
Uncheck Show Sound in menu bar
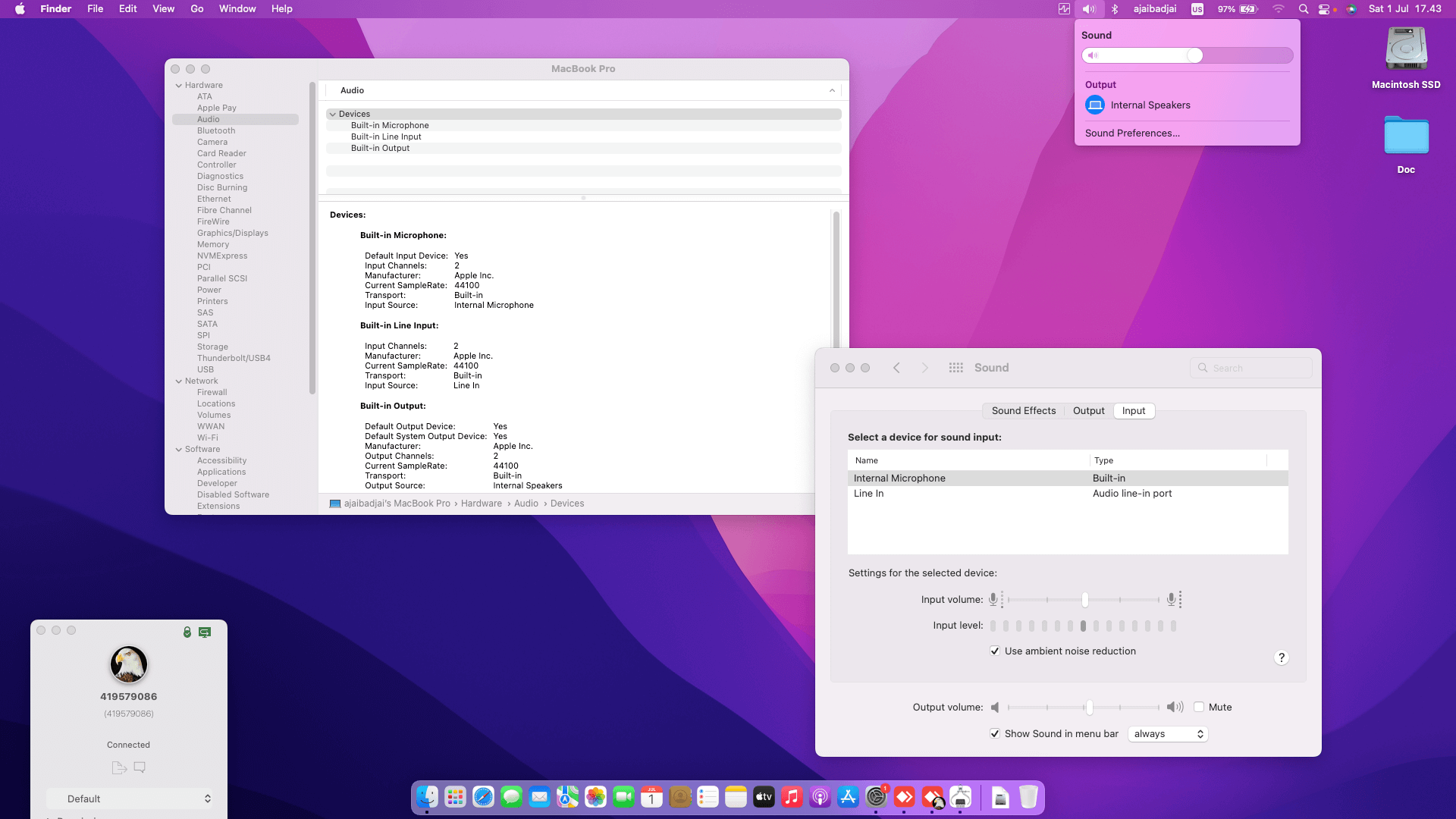[x=995, y=734]
